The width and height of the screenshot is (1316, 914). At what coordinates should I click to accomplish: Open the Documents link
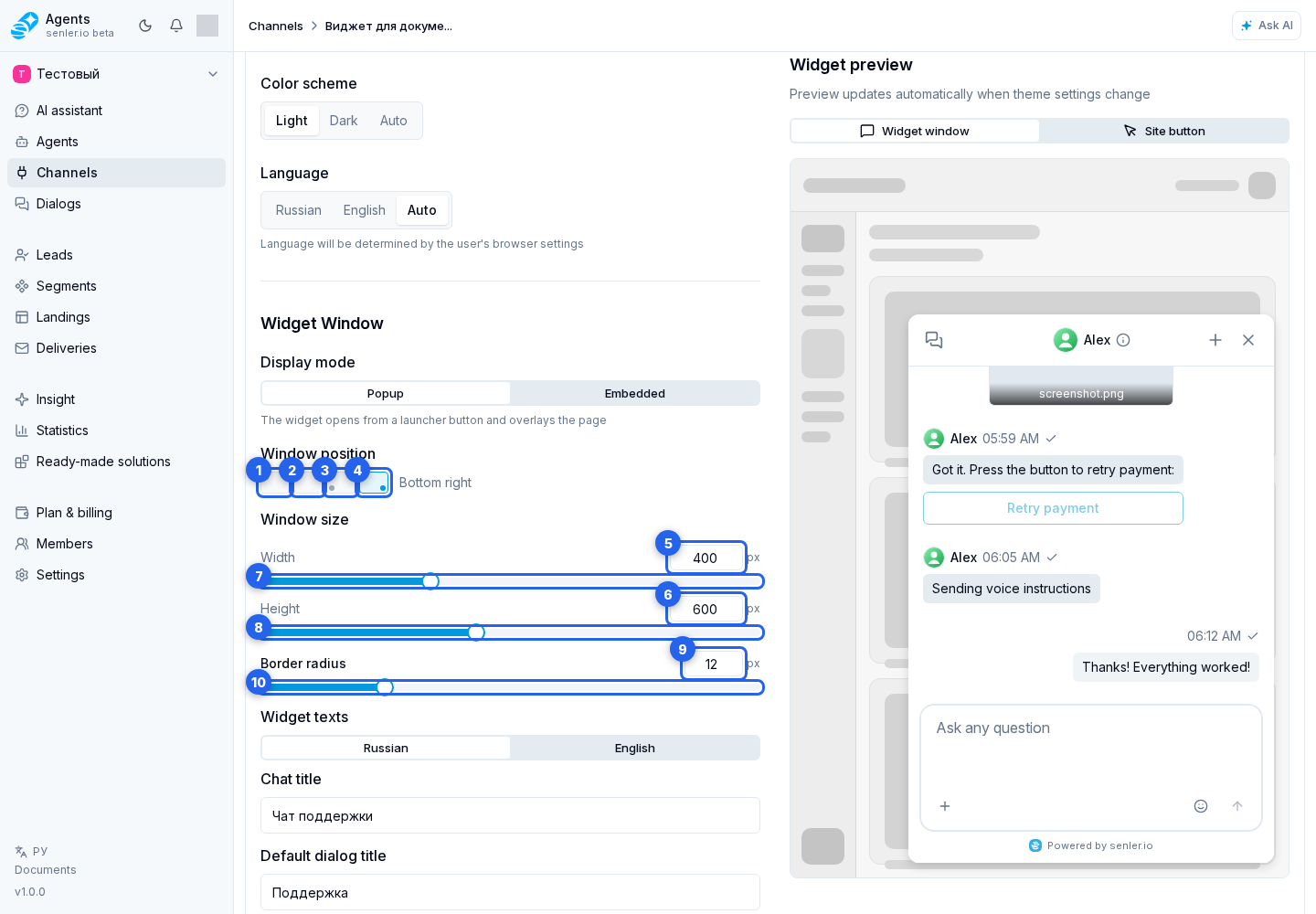[46, 870]
